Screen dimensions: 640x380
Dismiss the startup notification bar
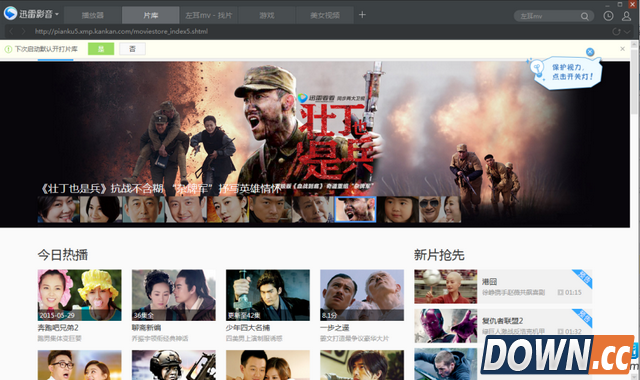pyautogui.click(x=622, y=49)
